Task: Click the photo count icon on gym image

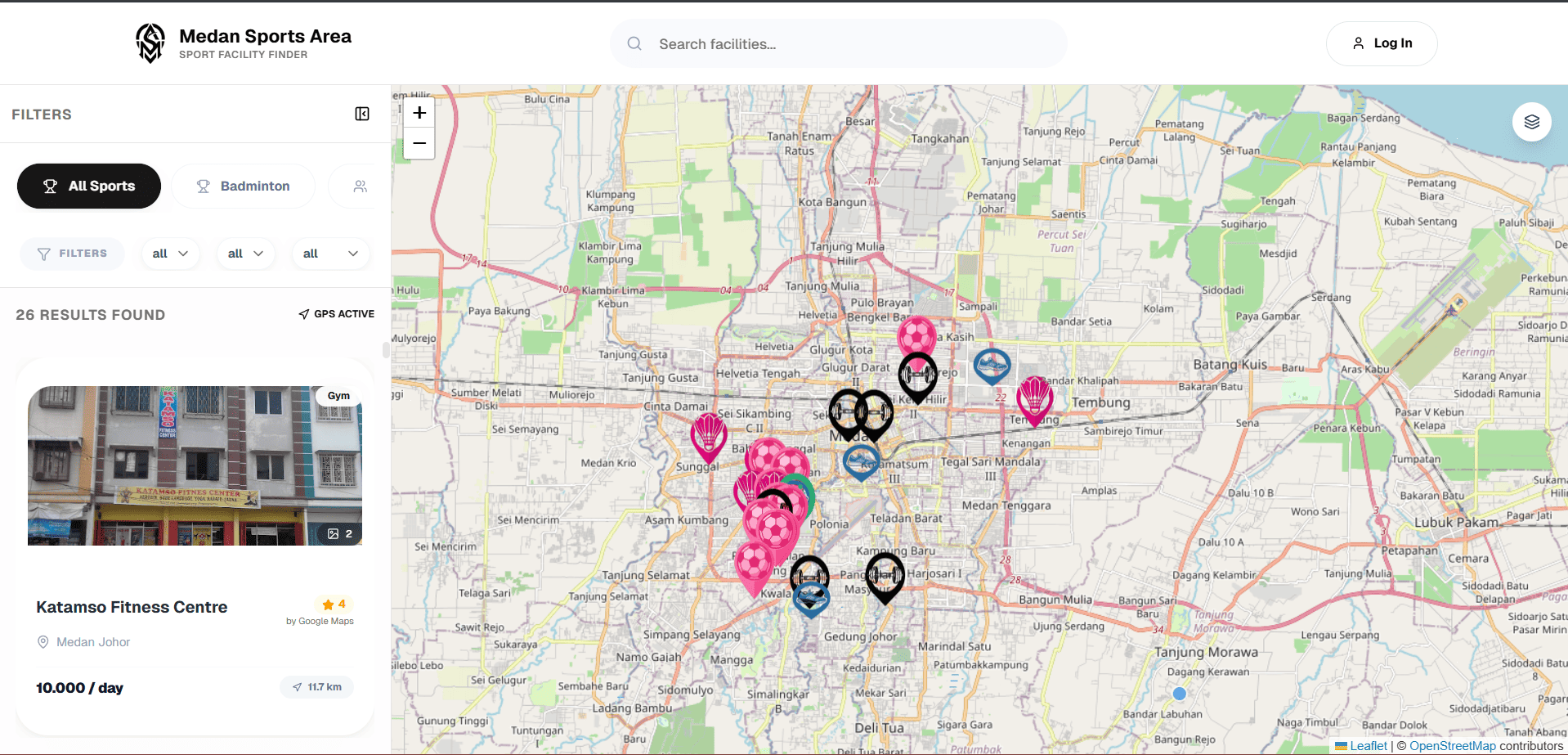Action: (334, 534)
